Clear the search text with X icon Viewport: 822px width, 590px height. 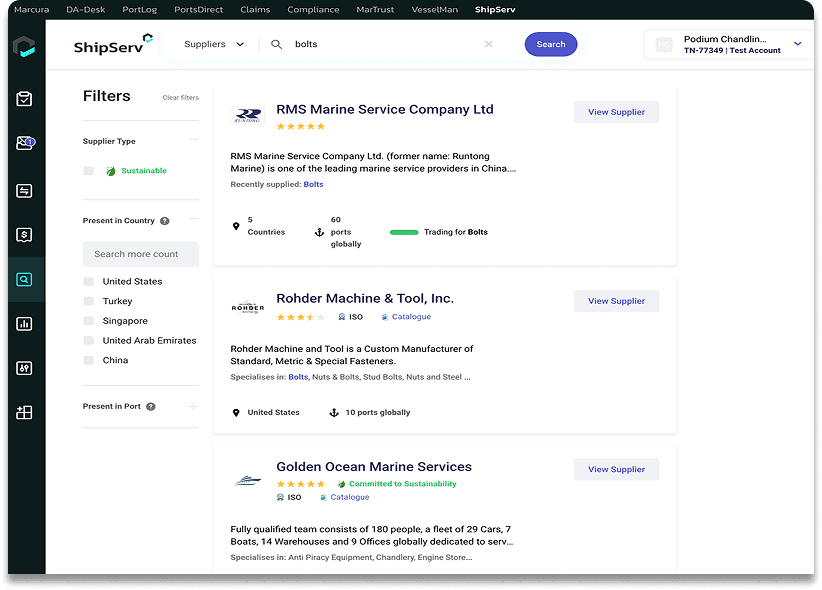[489, 44]
